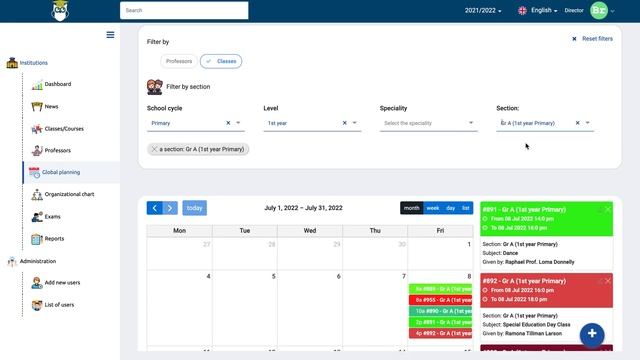Open Professors from the sidebar

(x=51, y=150)
